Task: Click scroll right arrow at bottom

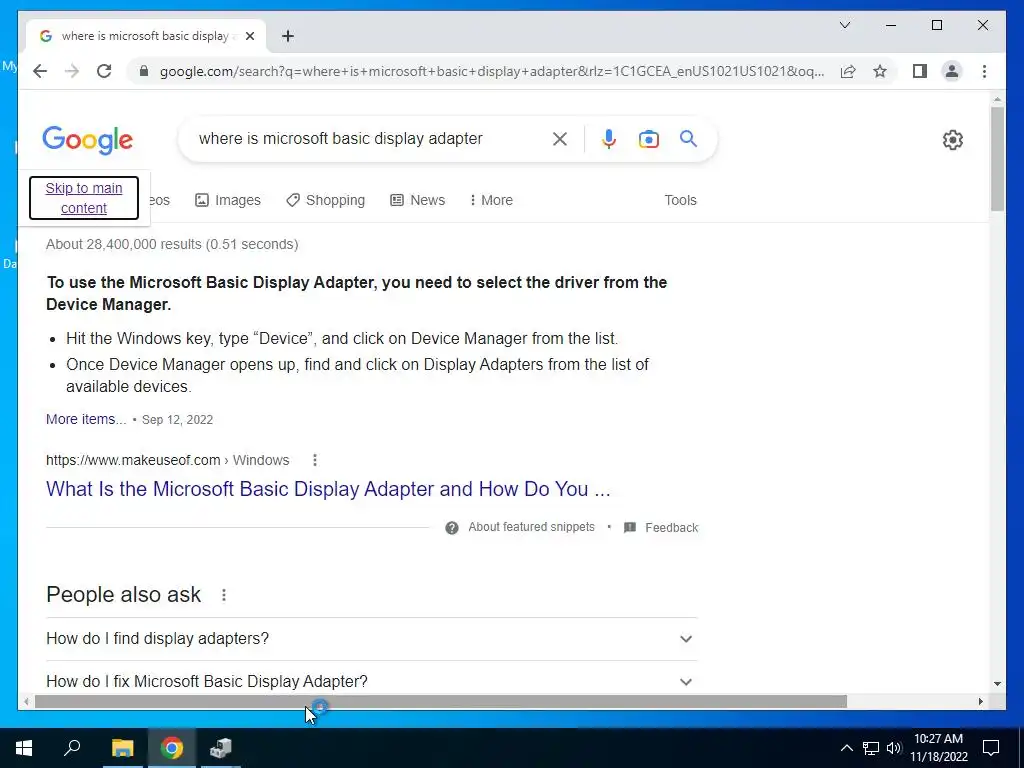Action: [980, 701]
